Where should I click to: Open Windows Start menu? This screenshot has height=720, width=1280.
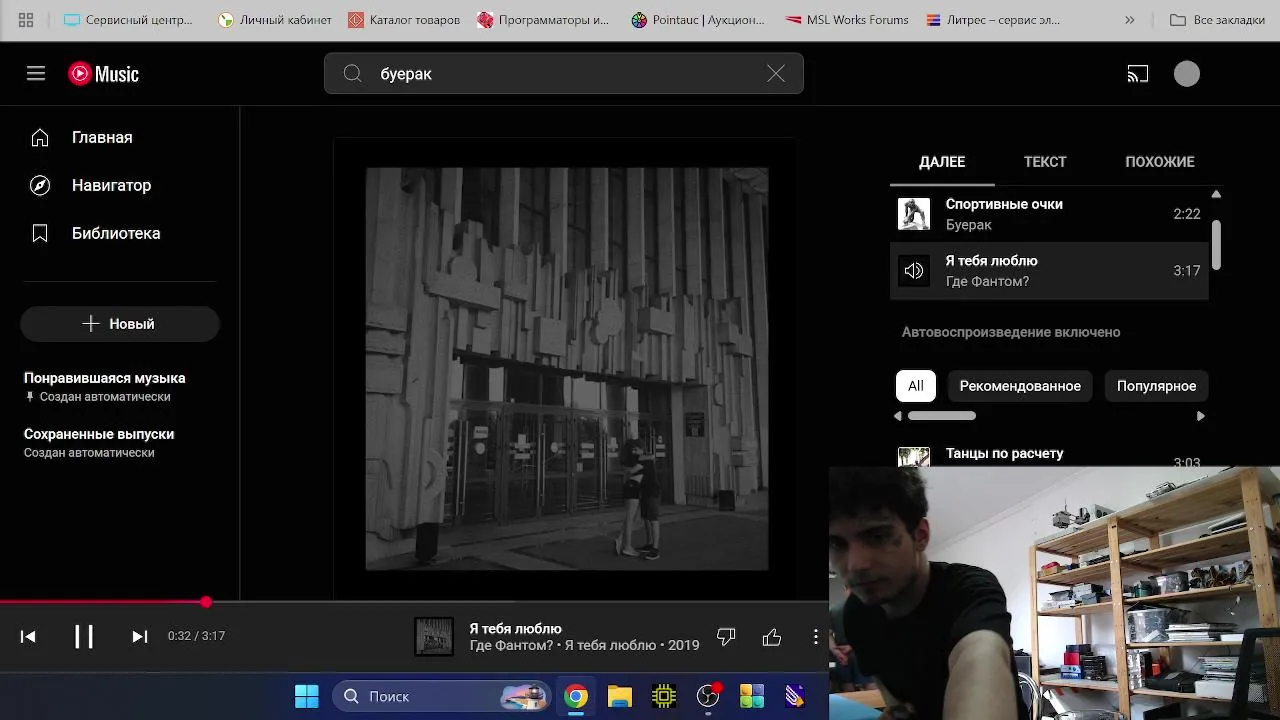pos(307,696)
